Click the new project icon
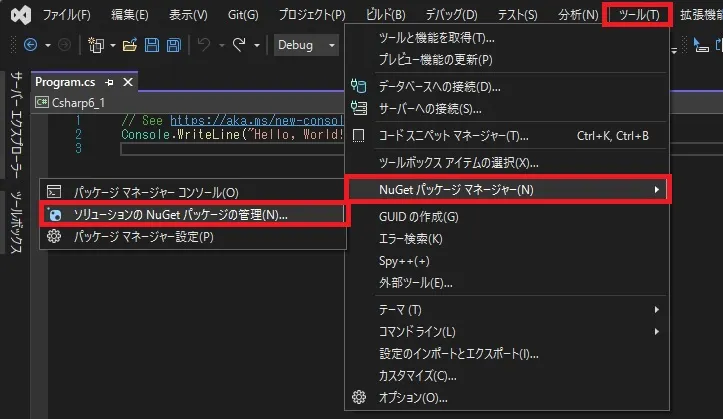The height and width of the screenshot is (419, 723). [96, 45]
